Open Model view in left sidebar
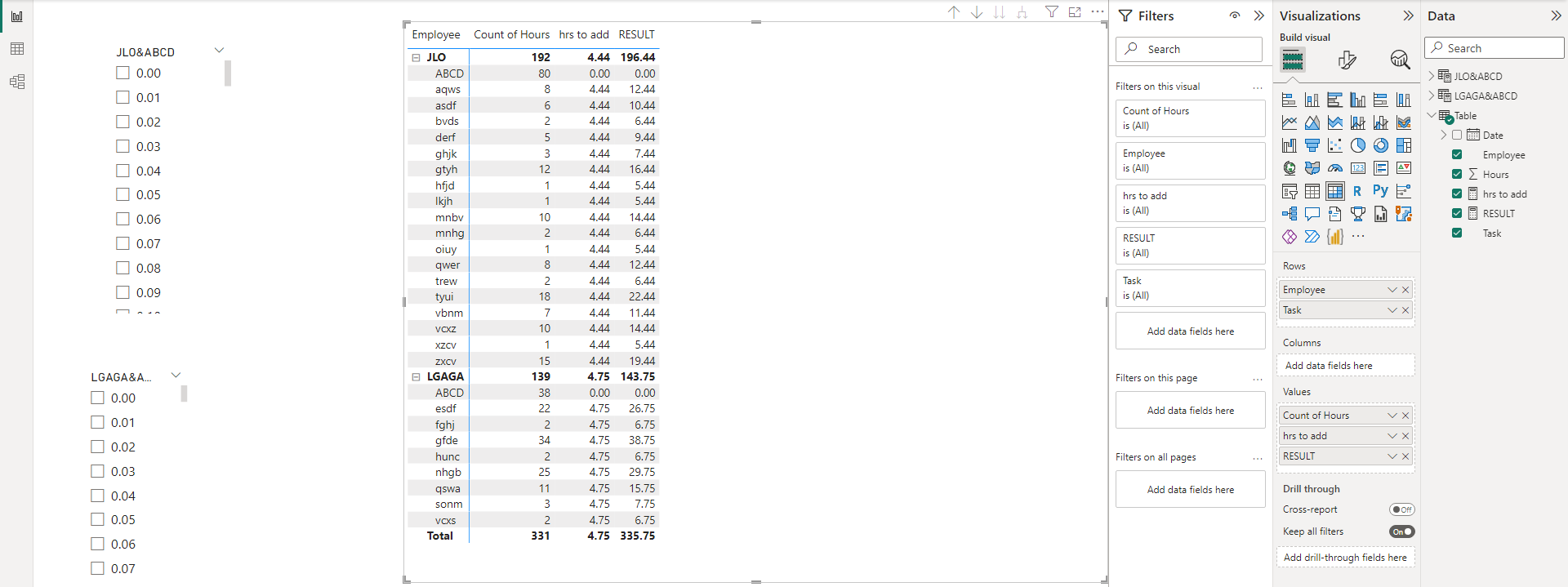This screenshot has width=1568, height=587. click(x=17, y=82)
